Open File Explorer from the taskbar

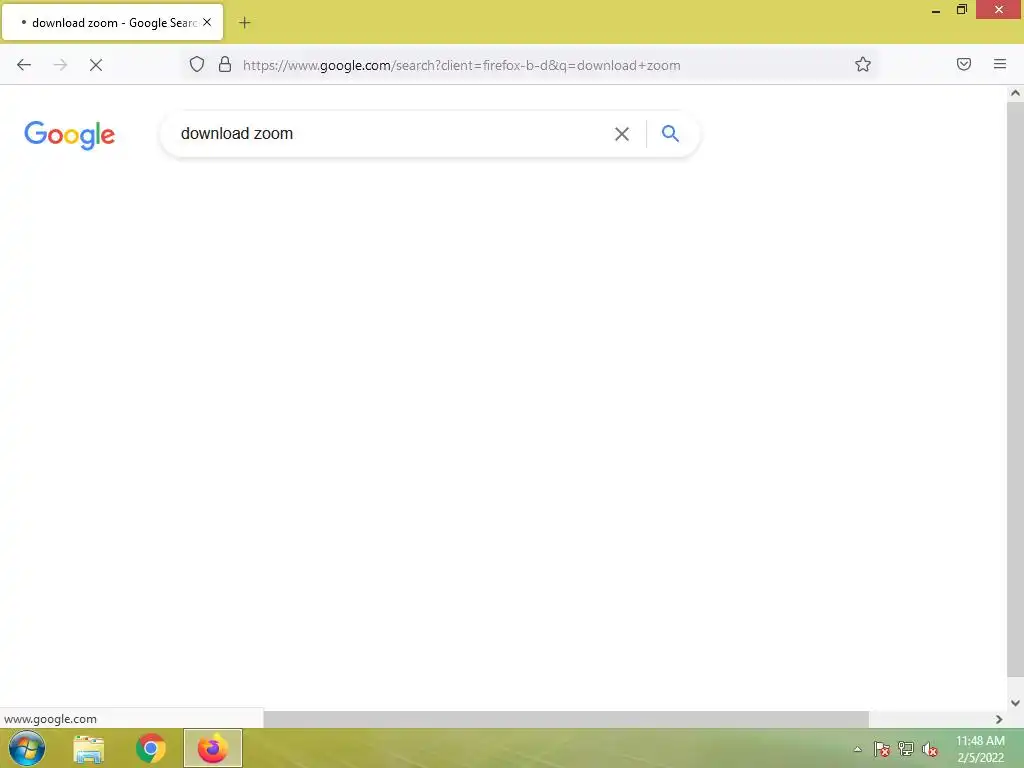(89, 748)
